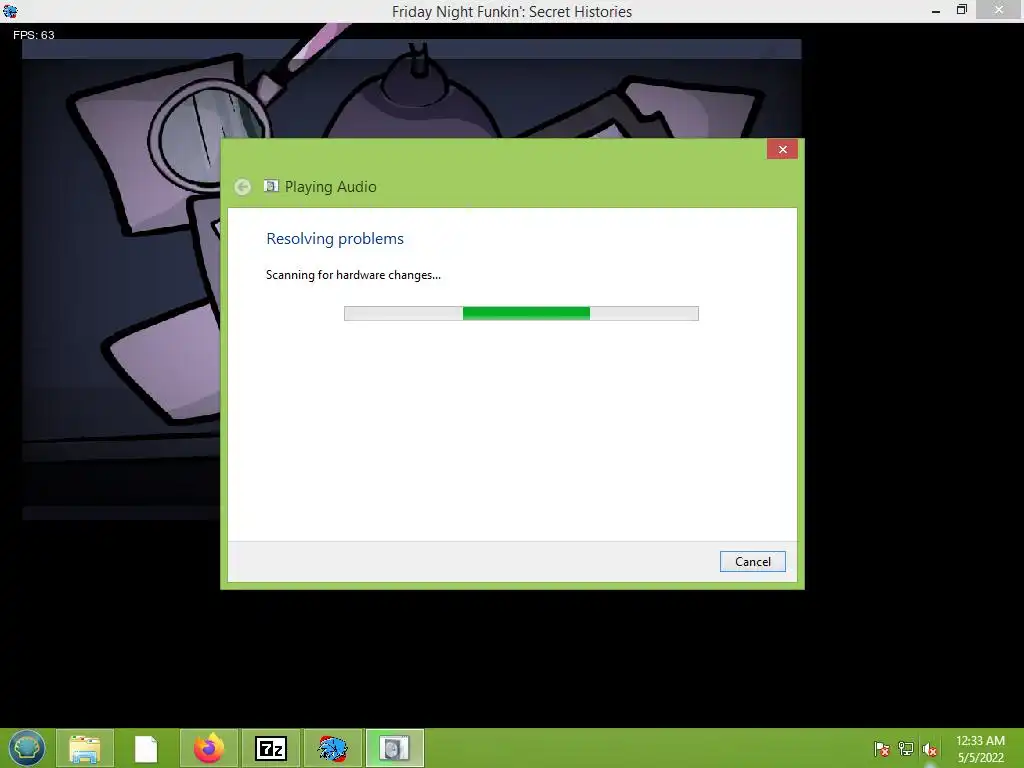Close the Playing Audio troubleshooter dialog
Screen dimensions: 1024x768
click(782, 150)
